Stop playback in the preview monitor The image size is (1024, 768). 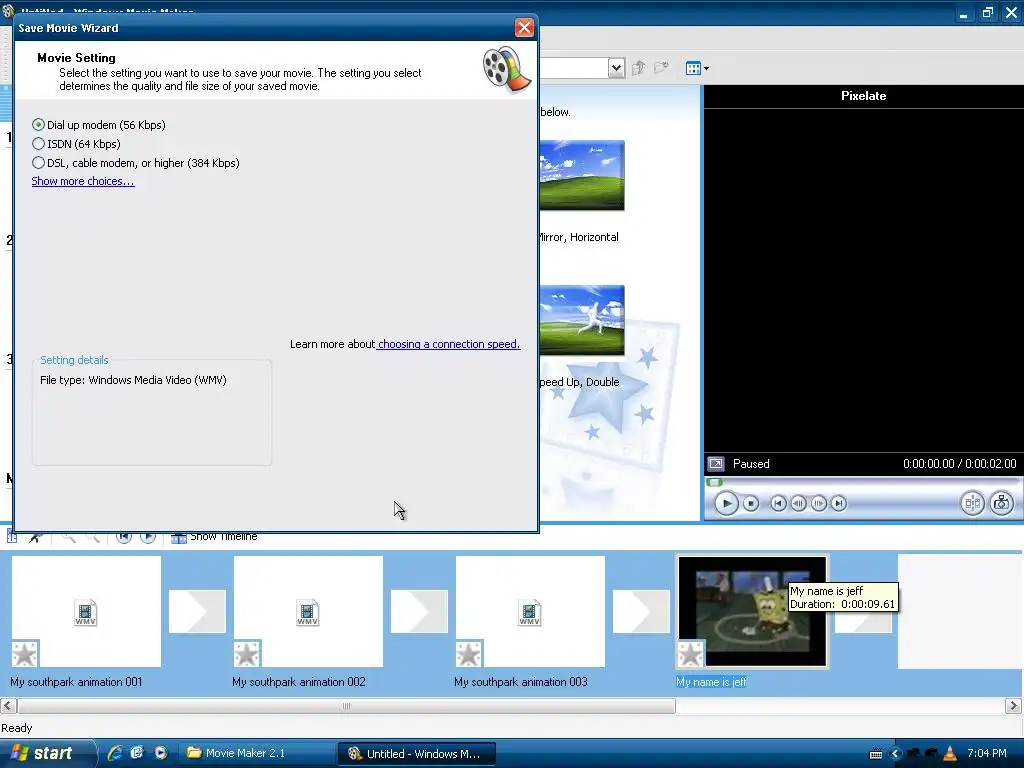[x=751, y=504]
